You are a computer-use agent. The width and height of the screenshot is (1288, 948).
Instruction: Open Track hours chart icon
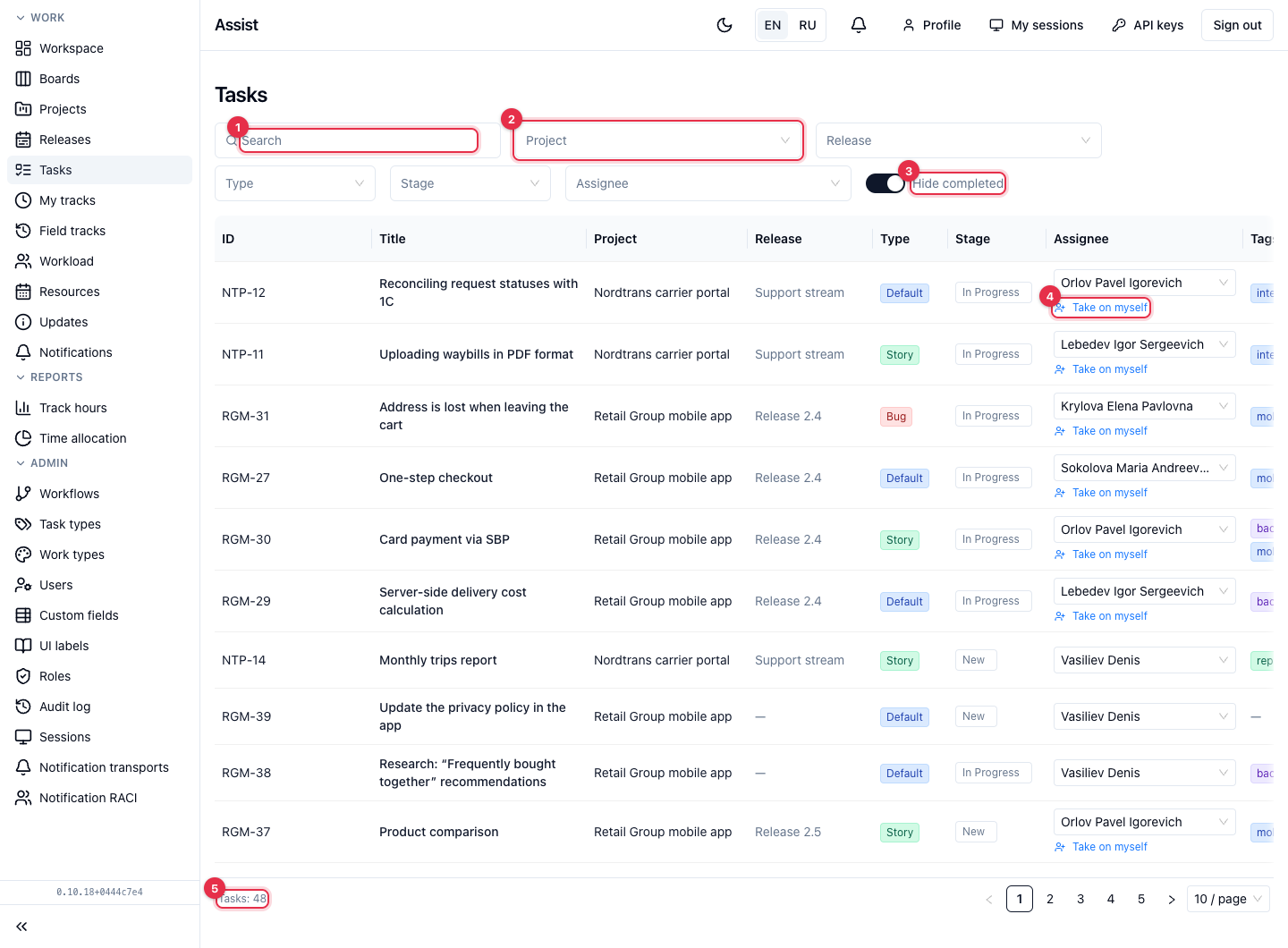tap(23, 408)
